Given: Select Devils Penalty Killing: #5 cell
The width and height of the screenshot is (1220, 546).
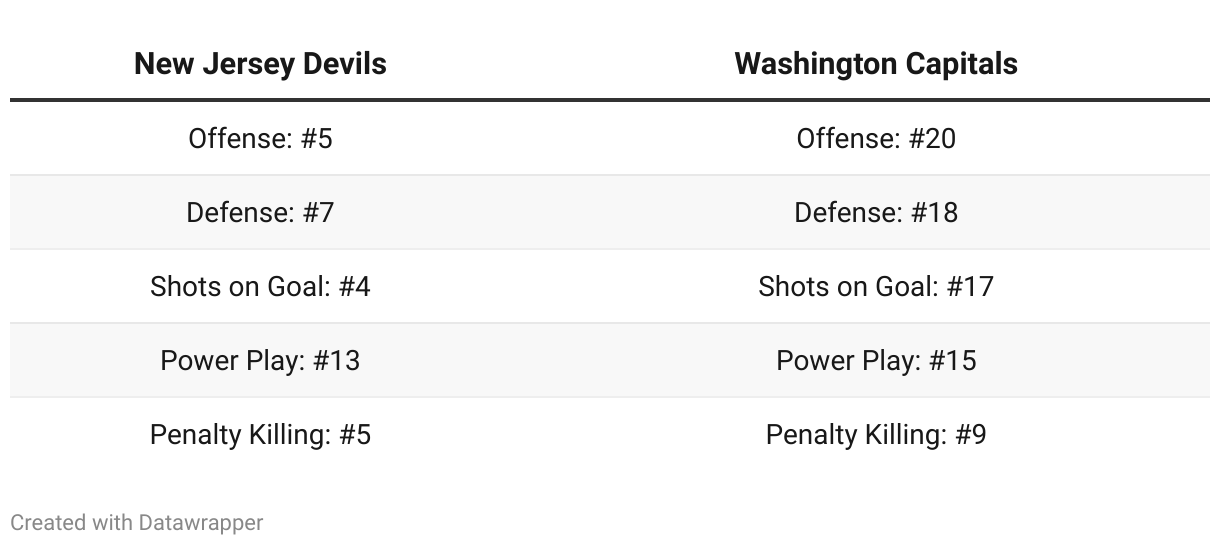Looking at the screenshot, I should [x=260, y=434].
